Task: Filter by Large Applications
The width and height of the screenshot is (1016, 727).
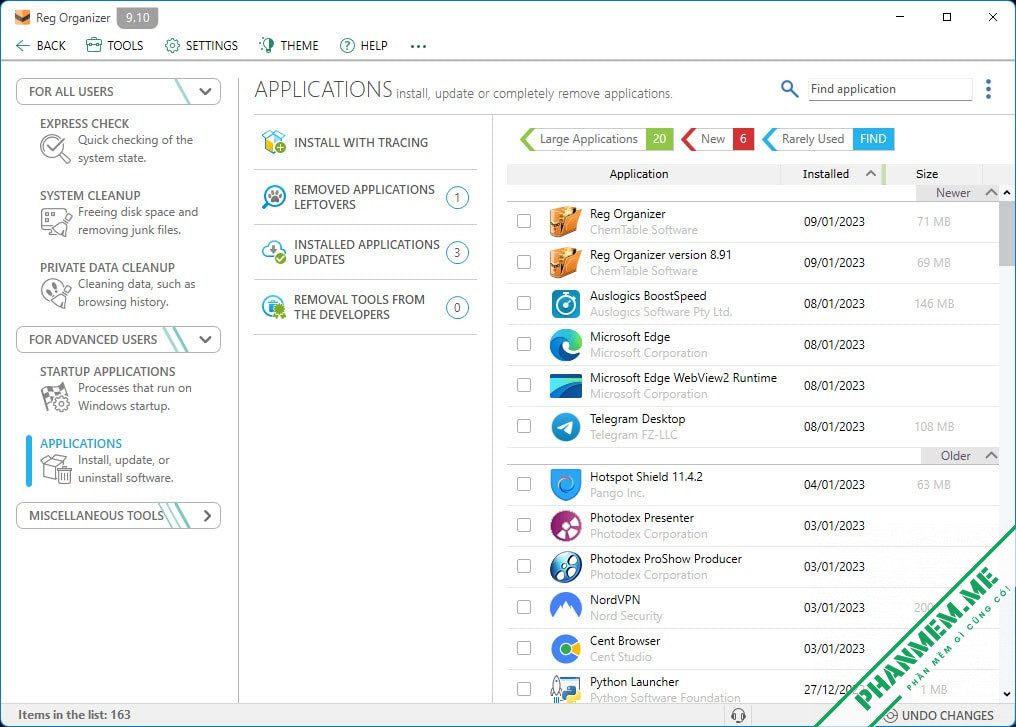Action: [597, 139]
